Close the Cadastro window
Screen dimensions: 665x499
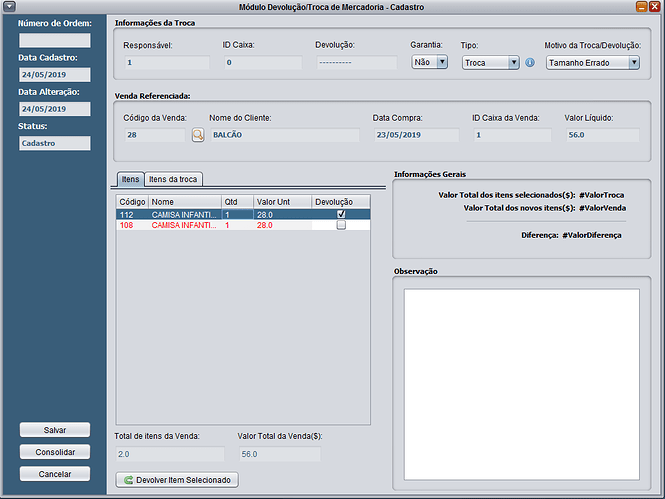654,6
